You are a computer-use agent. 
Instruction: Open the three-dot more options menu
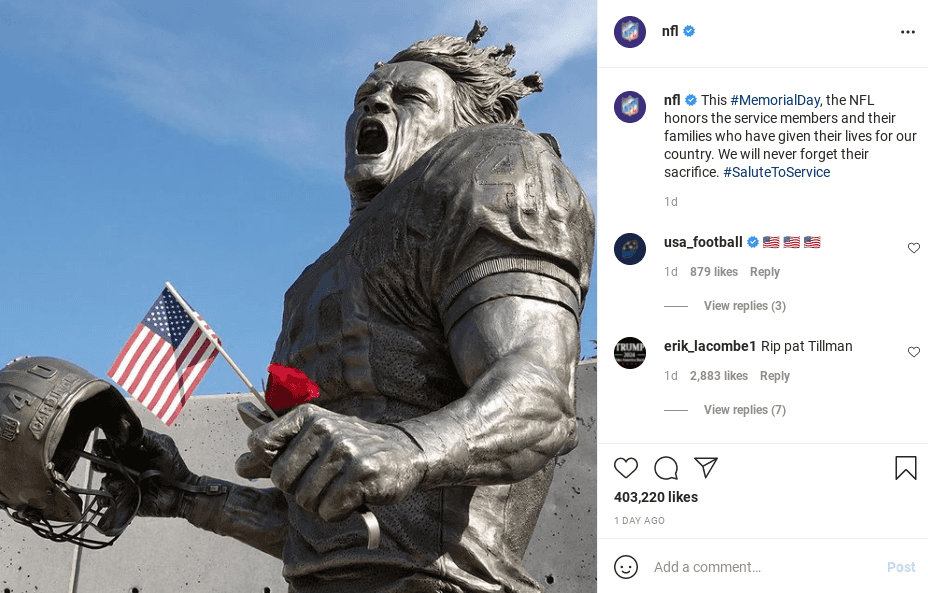pos(908,32)
